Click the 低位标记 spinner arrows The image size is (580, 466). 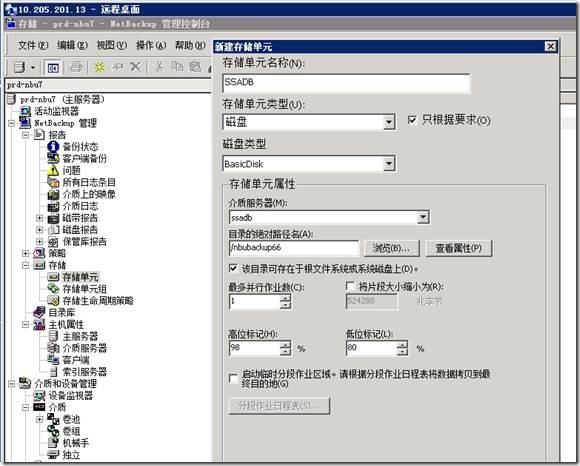pyautogui.click(x=402, y=348)
